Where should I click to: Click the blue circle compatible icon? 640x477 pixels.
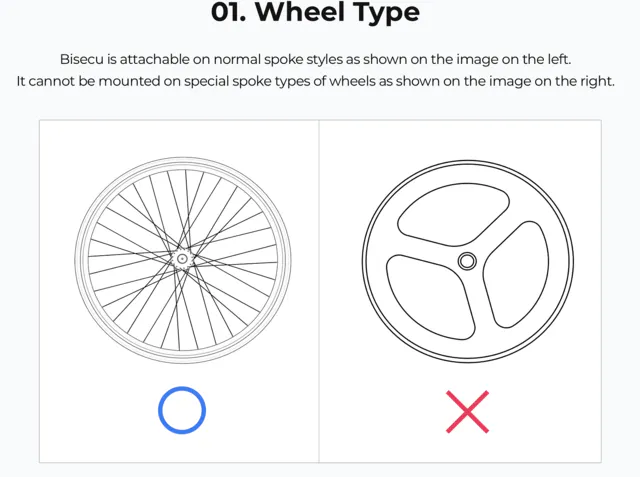182,410
